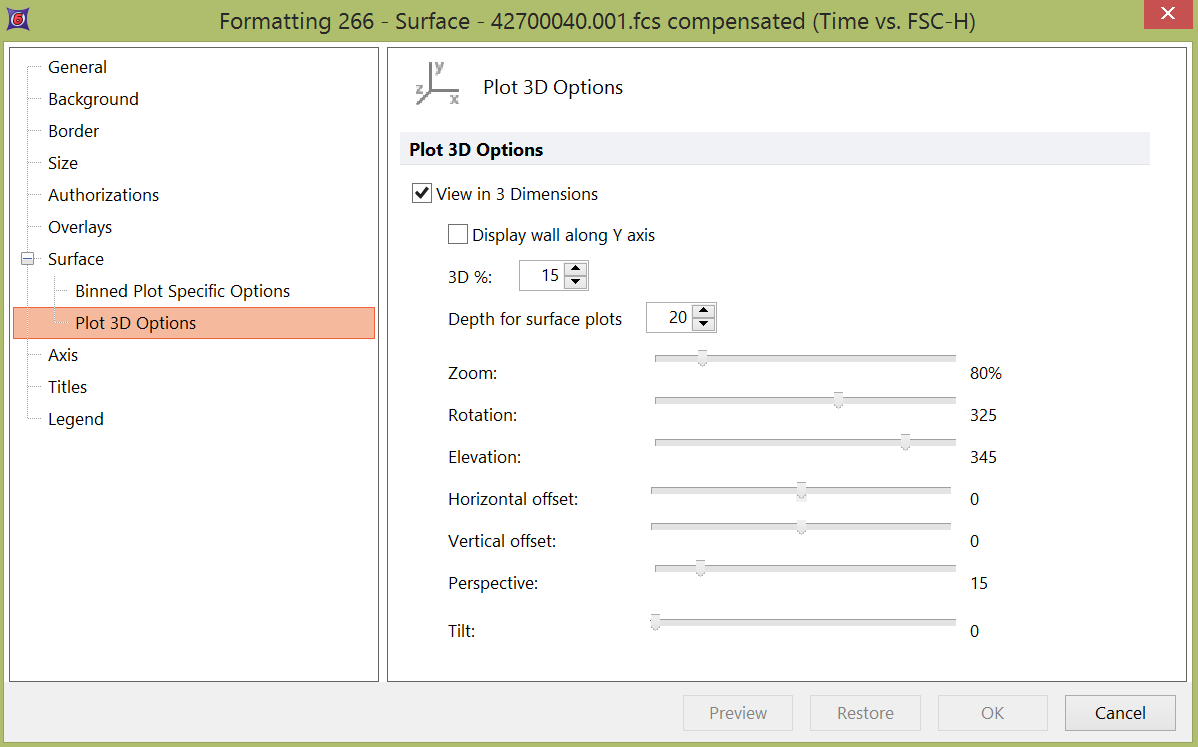
Task: Decrease the 3D % value with down arrow
Action: pyautogui.click(x=575, y=282)
